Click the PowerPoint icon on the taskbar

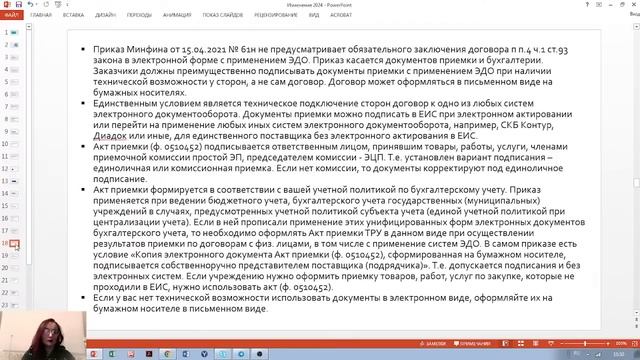coord(94,354)
